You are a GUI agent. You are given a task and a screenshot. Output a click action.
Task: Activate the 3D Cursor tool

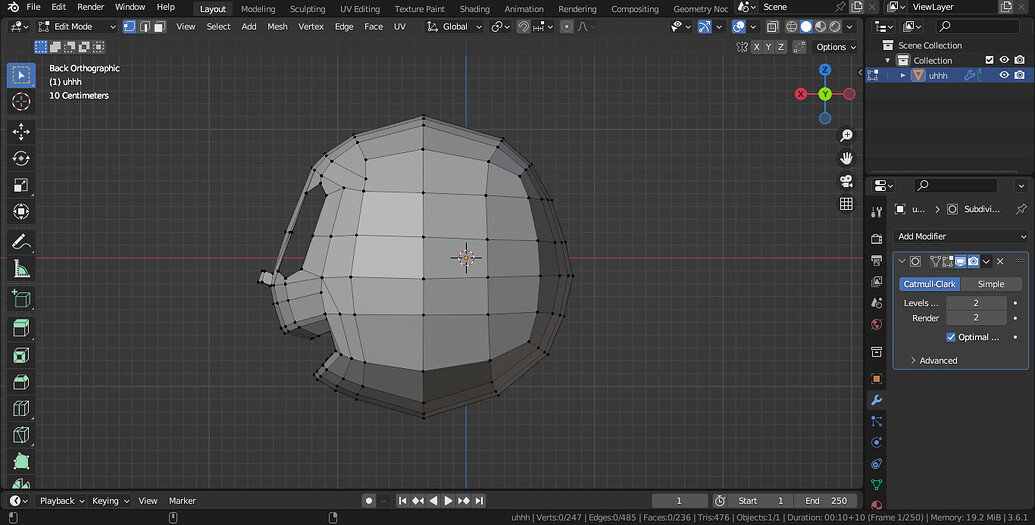click(x=21, y=102)
